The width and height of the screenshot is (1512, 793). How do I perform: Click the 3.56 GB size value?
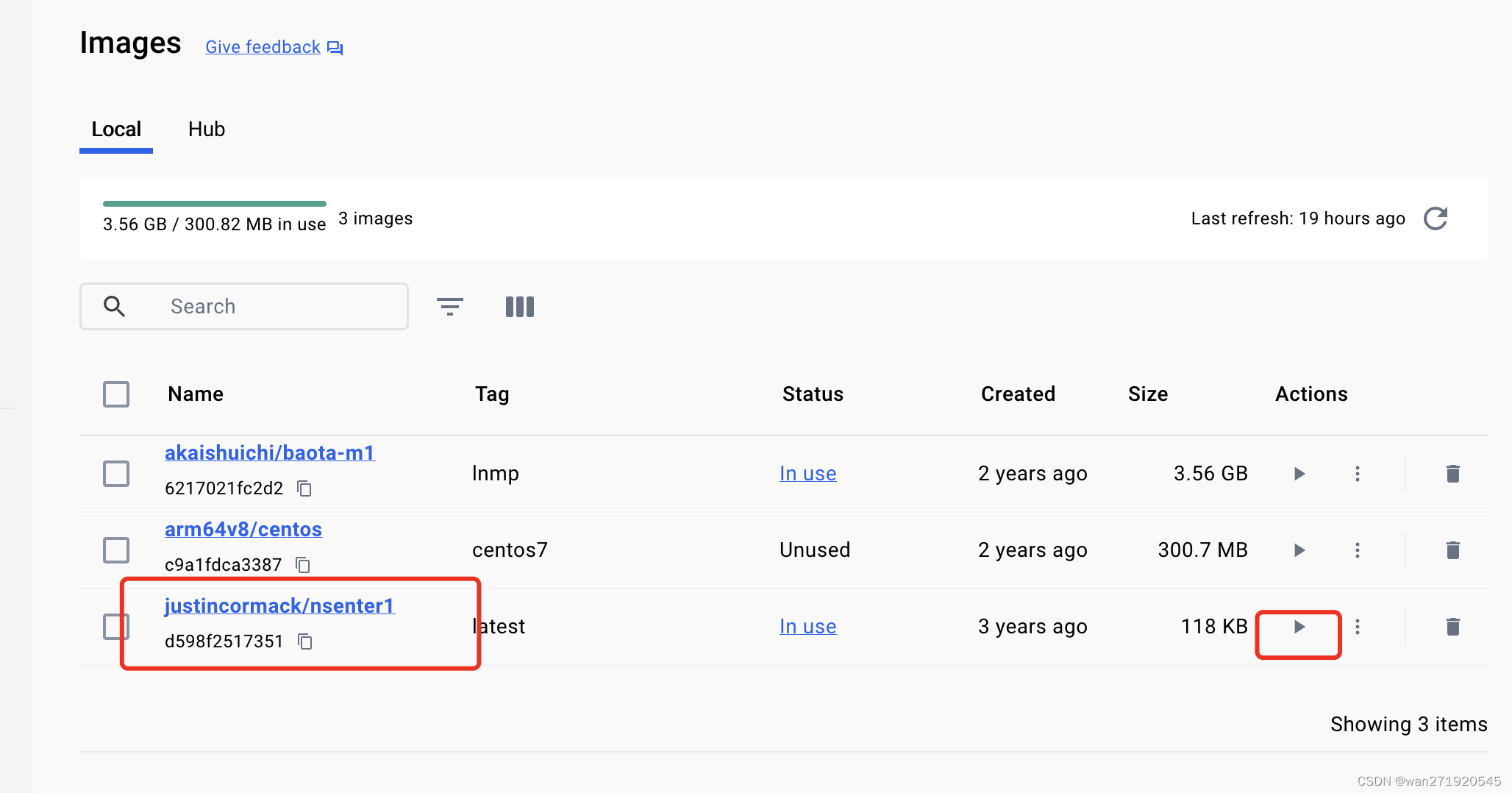click(1210, 474)
